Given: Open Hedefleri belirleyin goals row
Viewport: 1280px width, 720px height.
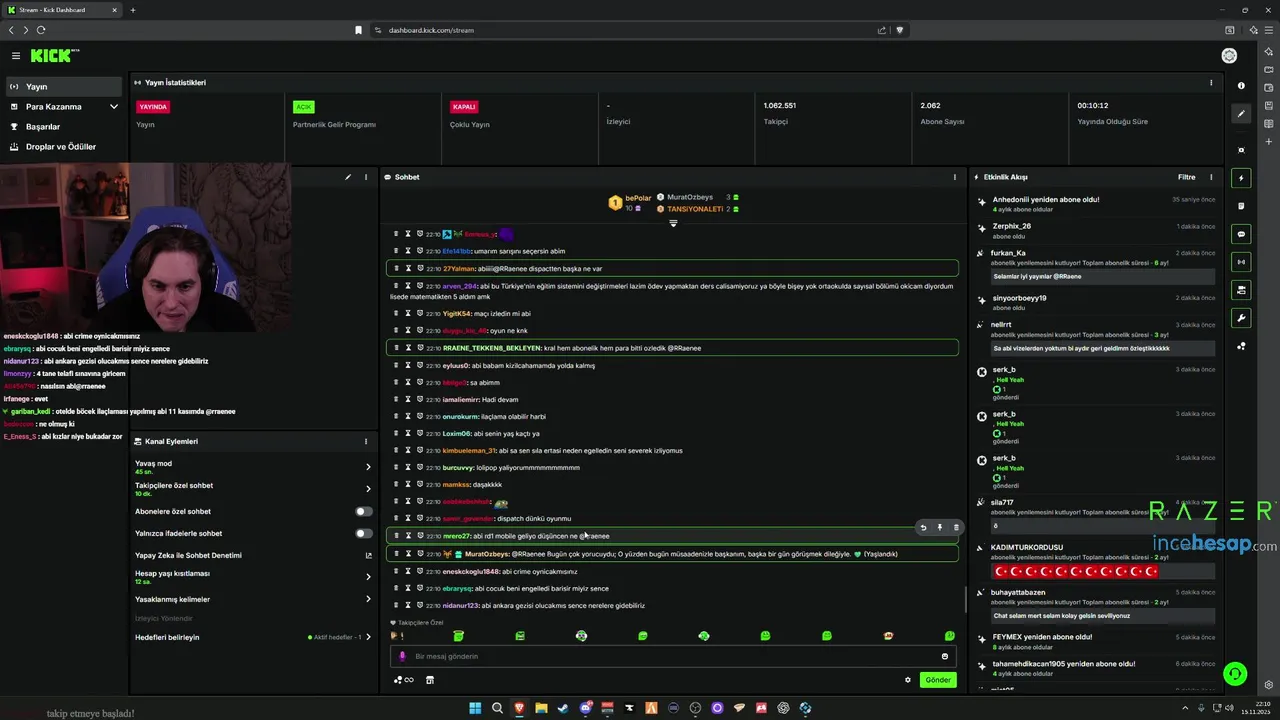Looking at the screenshot, I should 253,637.
